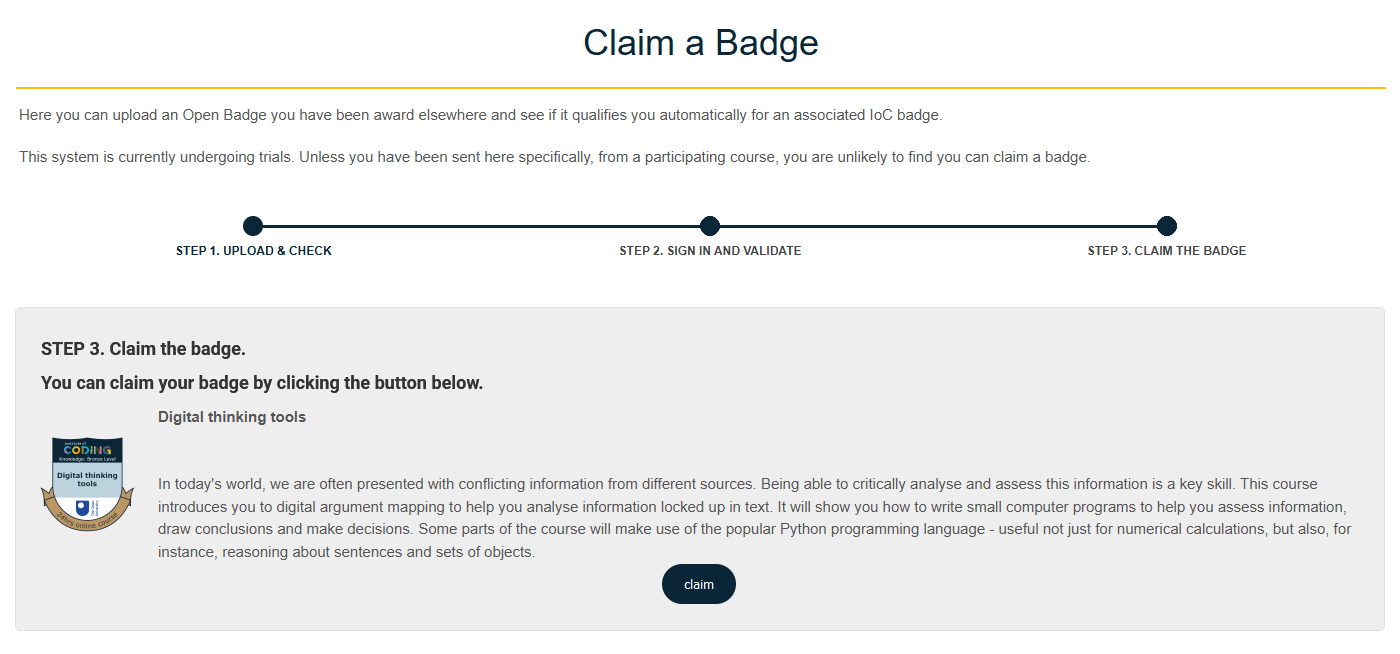Select the Step 3 circle marker
Screen dimensions: 1400x654
pyautogui.click(x=1166, y=226)
